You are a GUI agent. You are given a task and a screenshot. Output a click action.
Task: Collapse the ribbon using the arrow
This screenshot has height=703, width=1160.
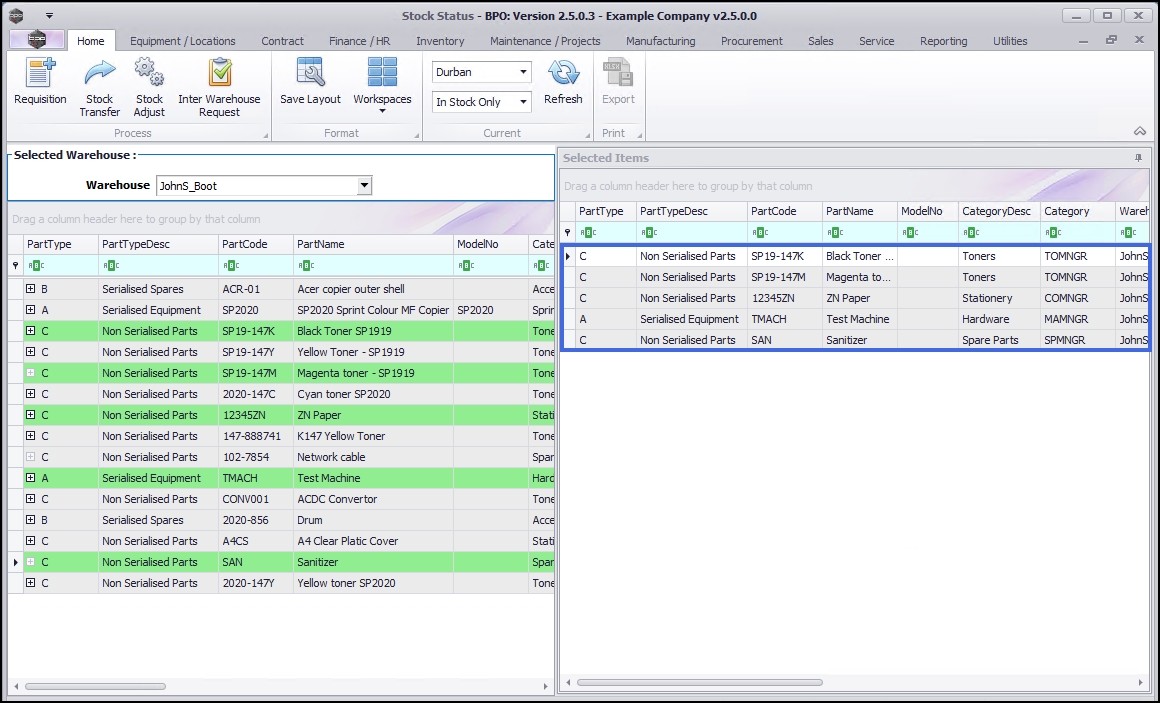(x=1139, y=132)
